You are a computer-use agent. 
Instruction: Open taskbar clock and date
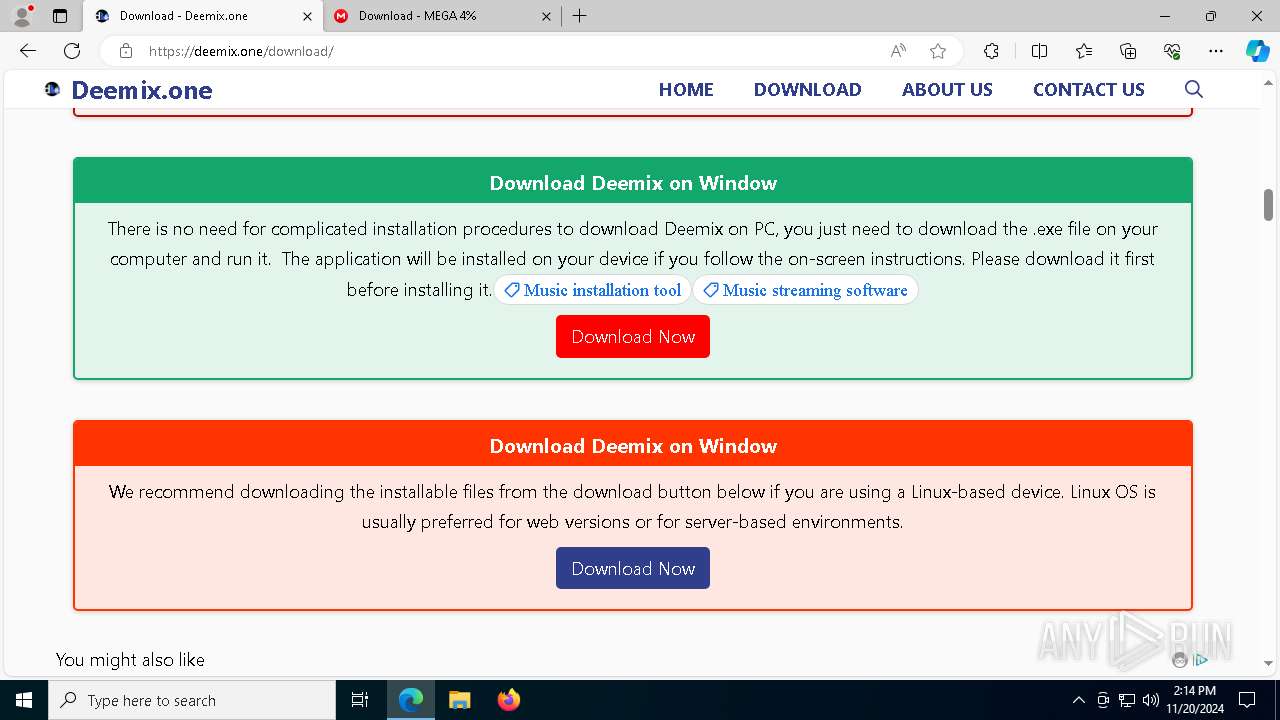[1194, 700]
